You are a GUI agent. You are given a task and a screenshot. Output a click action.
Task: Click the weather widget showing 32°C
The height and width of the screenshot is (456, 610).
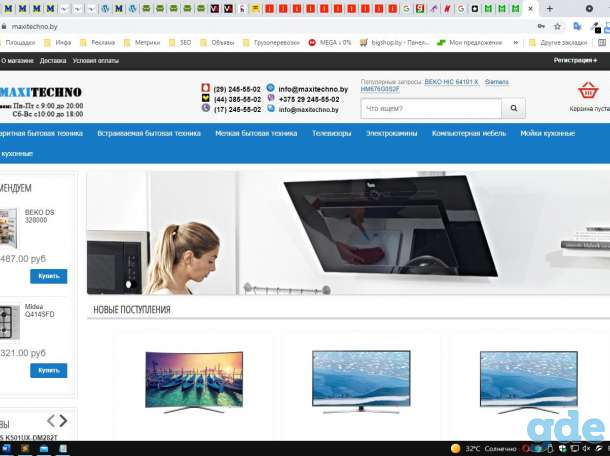[483, 449]
